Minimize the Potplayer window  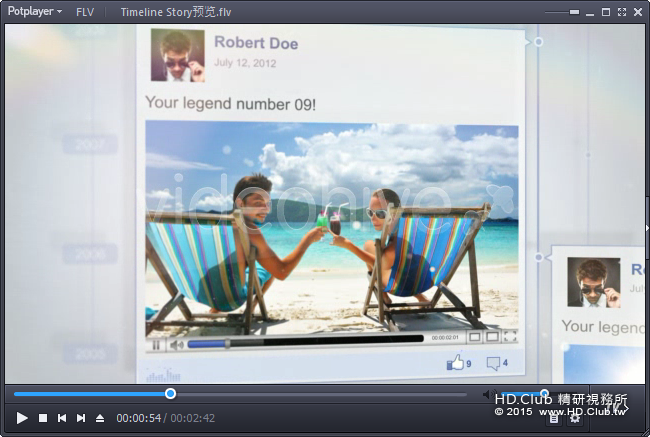(590, 14)
